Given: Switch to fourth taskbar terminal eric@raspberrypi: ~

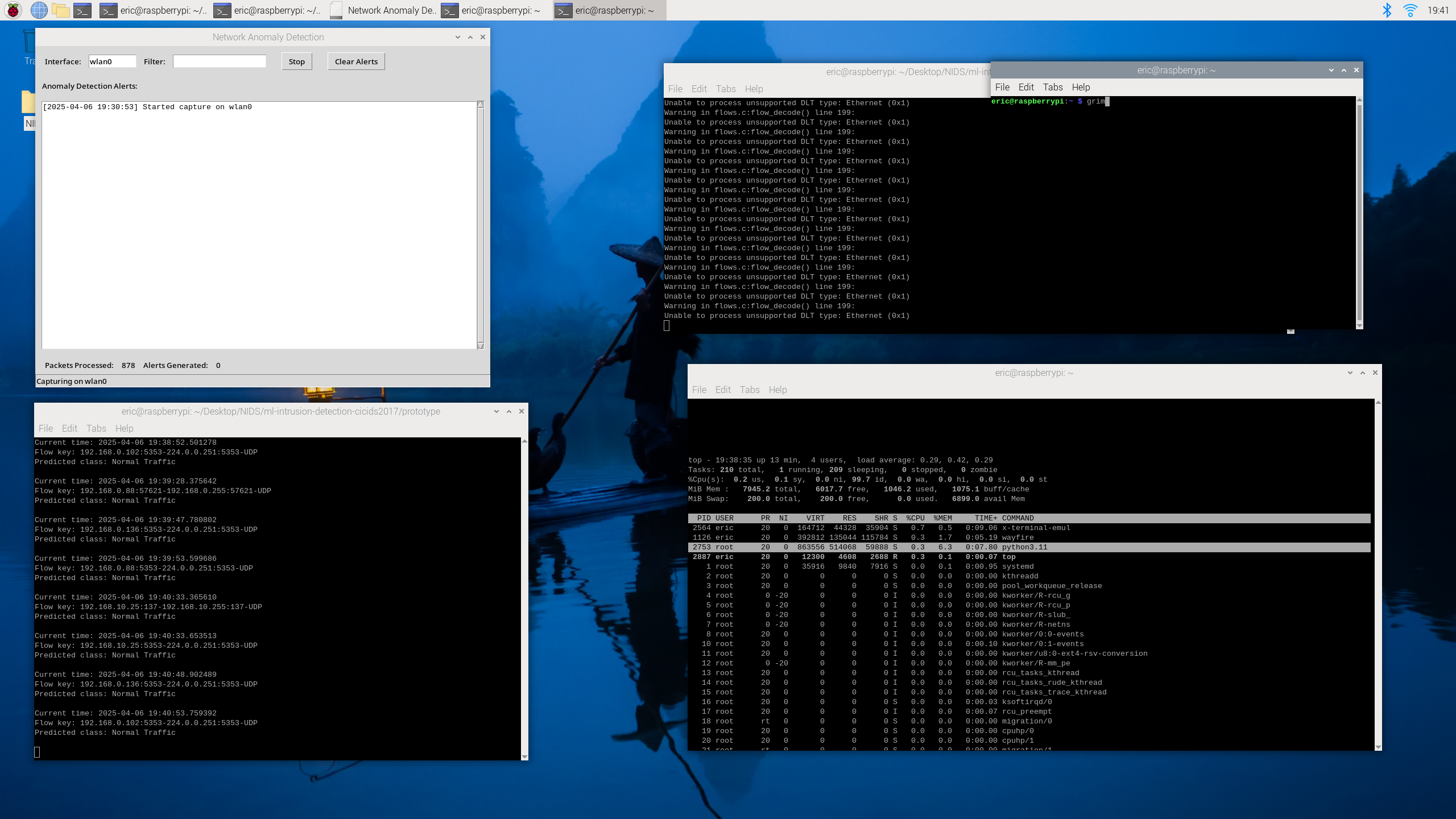Looking at the screenshot, I should click(x=495, y=10).
